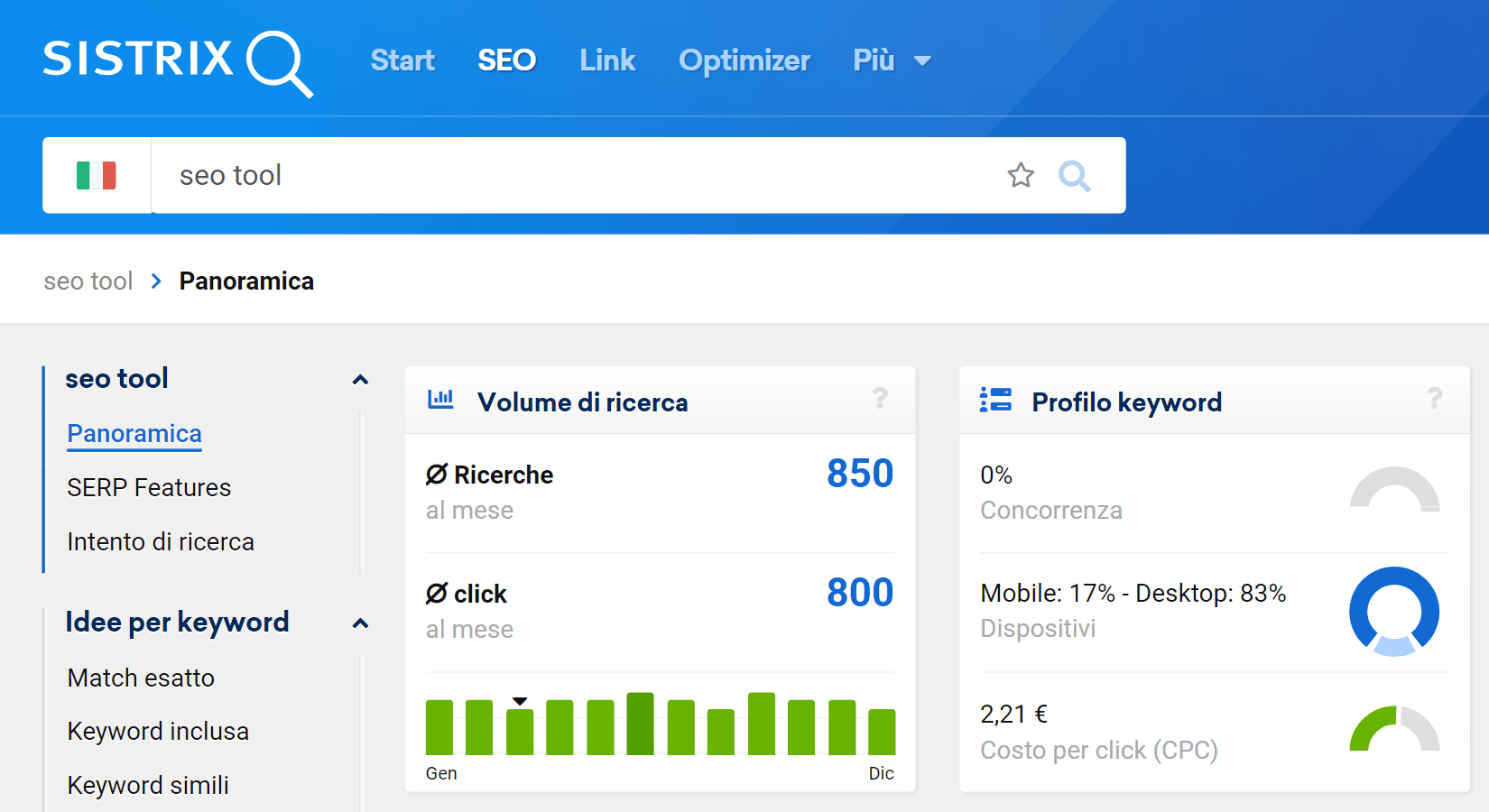The image size is (1489, 812).
Task: View the CPC gauge chart
Action: pos(1394,728)
